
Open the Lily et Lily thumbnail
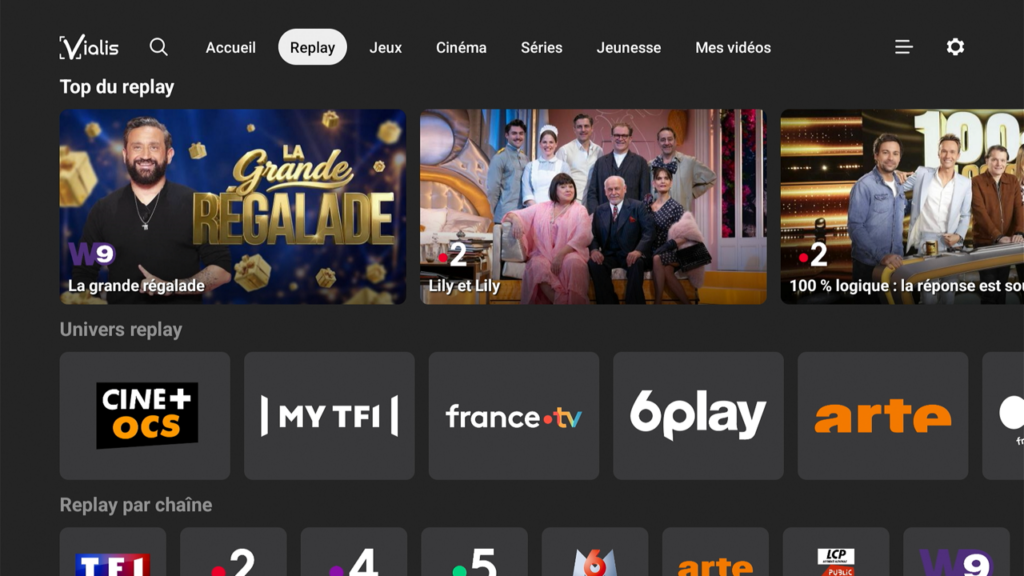click(593, 206)
